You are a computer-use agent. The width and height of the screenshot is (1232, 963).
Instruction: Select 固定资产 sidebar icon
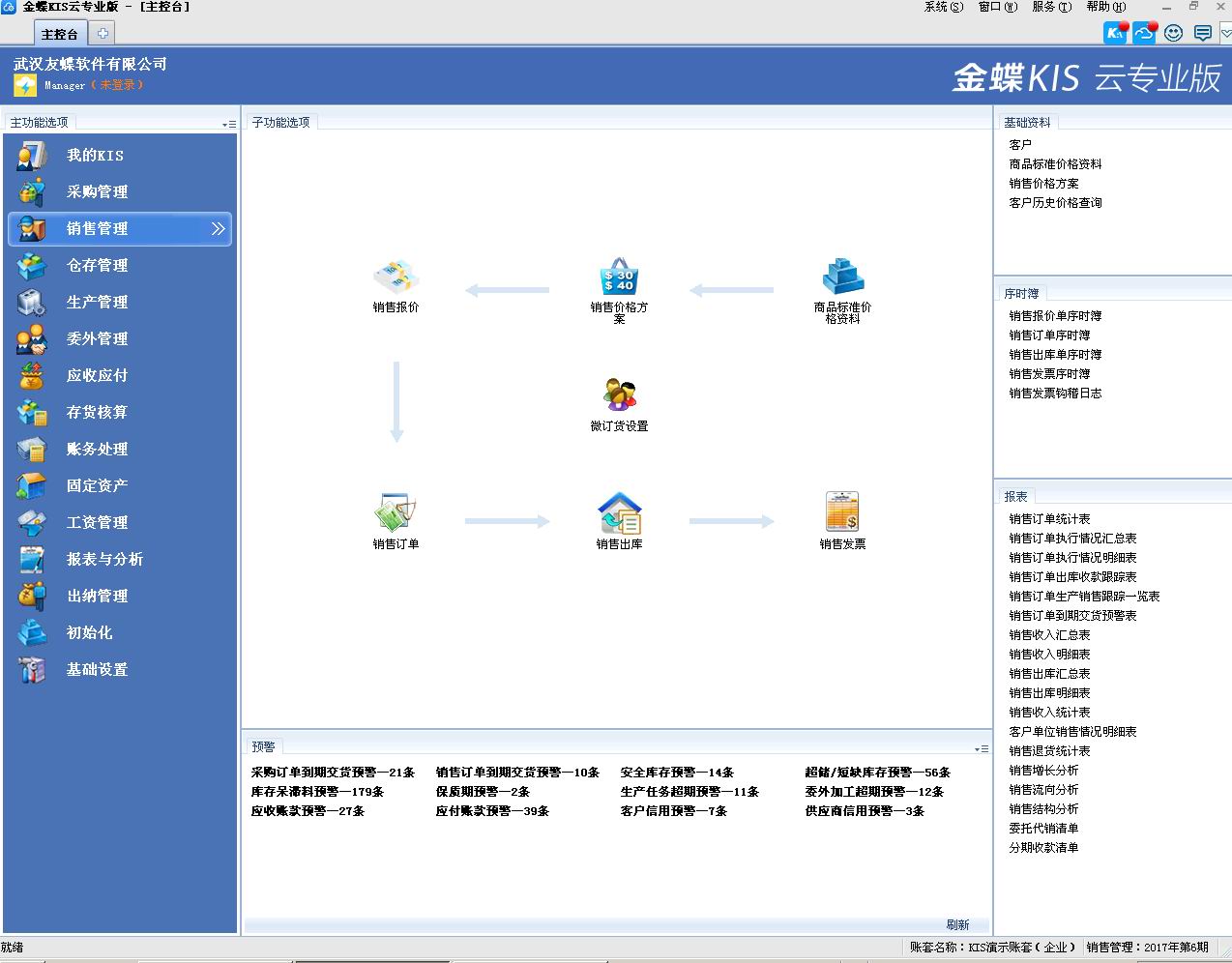click(x=32, y=486)
